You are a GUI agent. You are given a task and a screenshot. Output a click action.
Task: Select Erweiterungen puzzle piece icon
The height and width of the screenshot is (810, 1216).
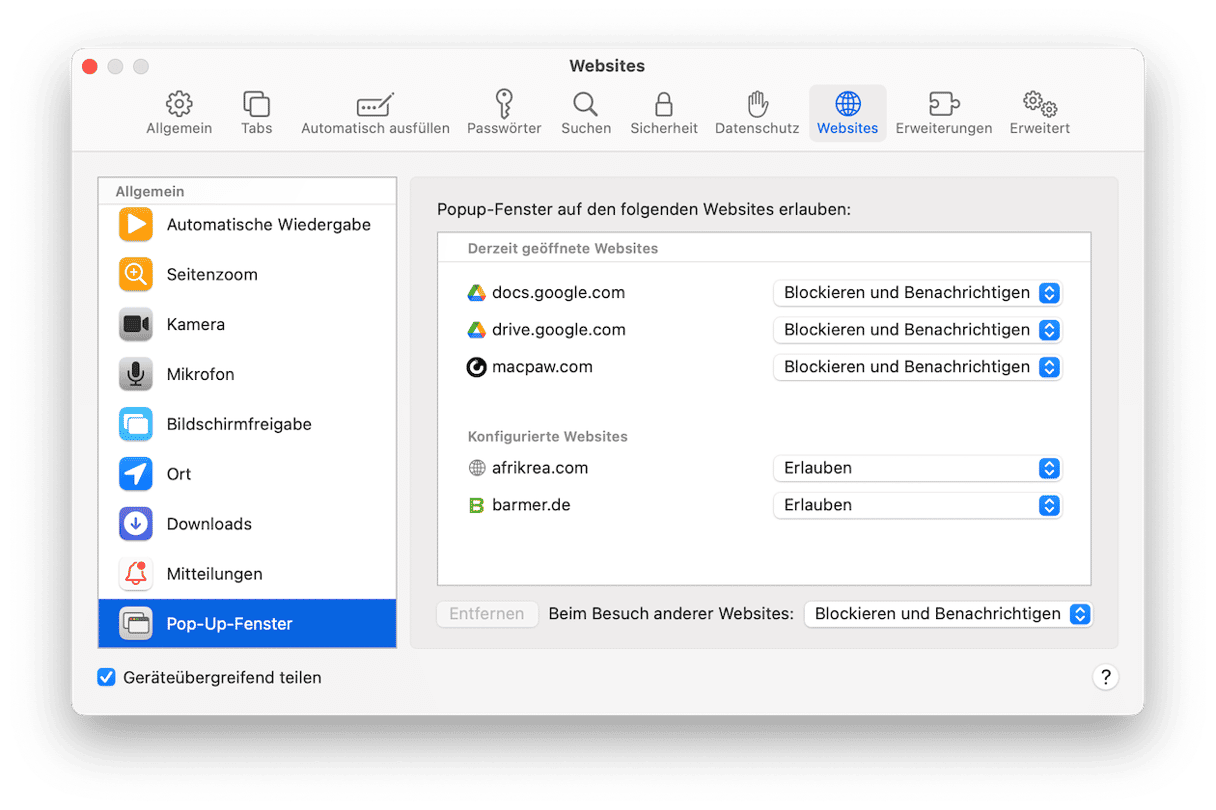[943, 104]
